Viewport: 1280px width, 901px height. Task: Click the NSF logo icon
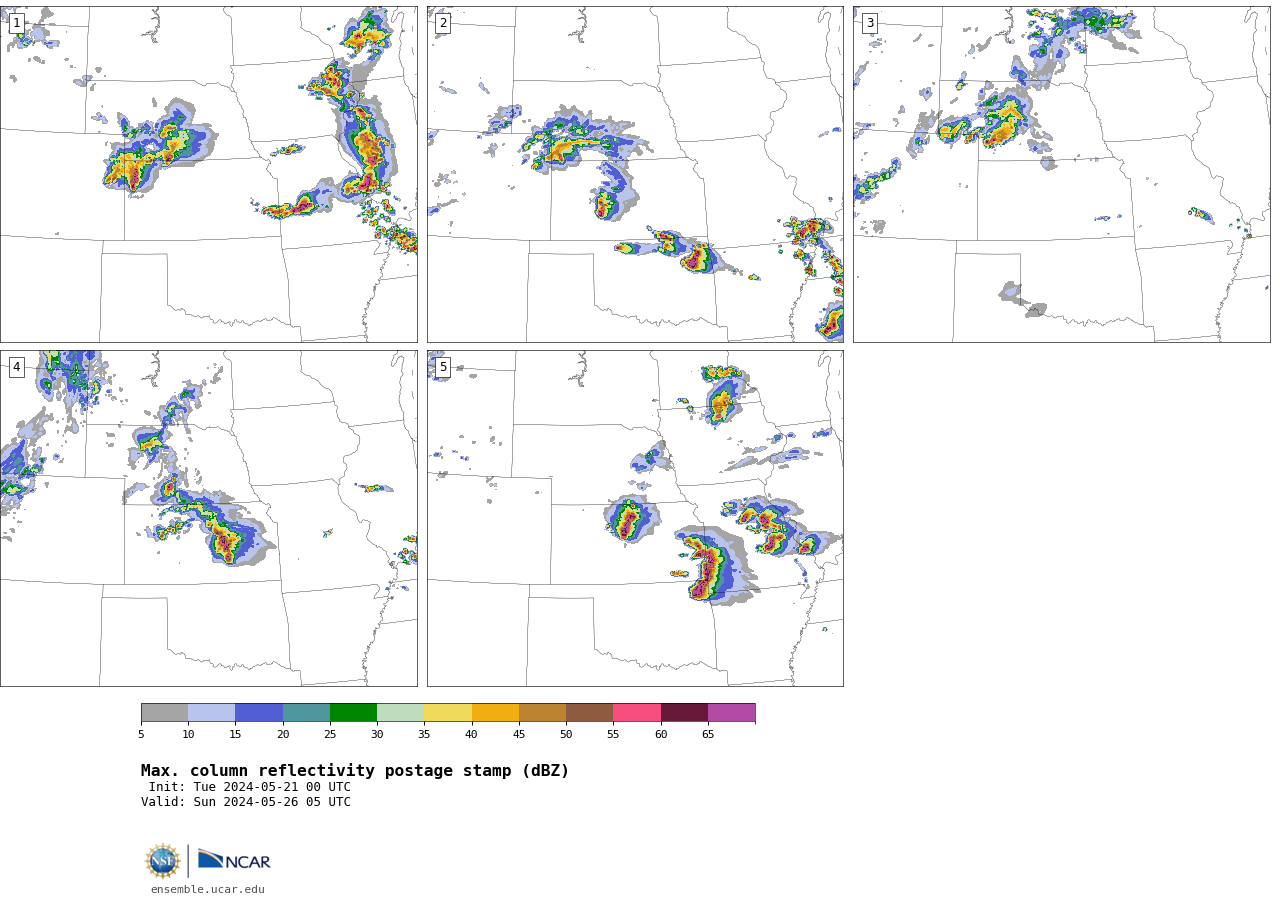(x=162, y=861)
